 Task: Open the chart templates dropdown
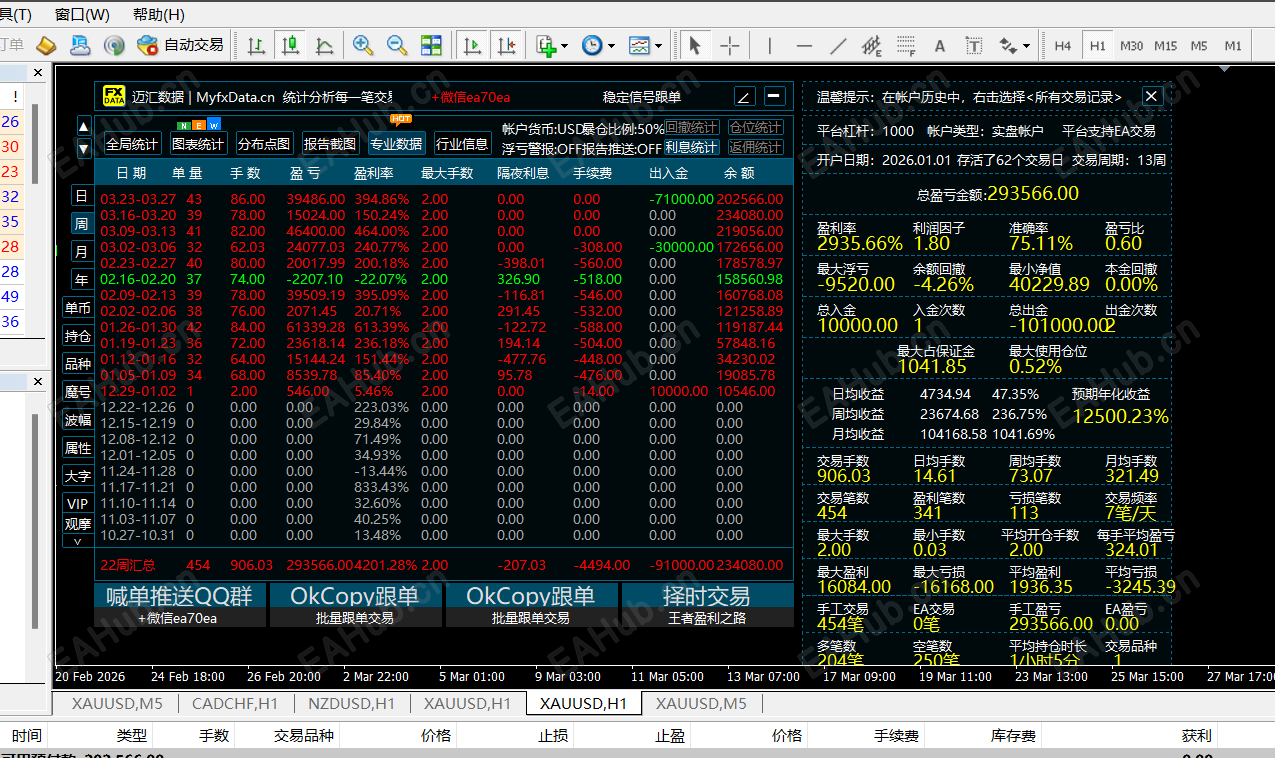[645, 45]
